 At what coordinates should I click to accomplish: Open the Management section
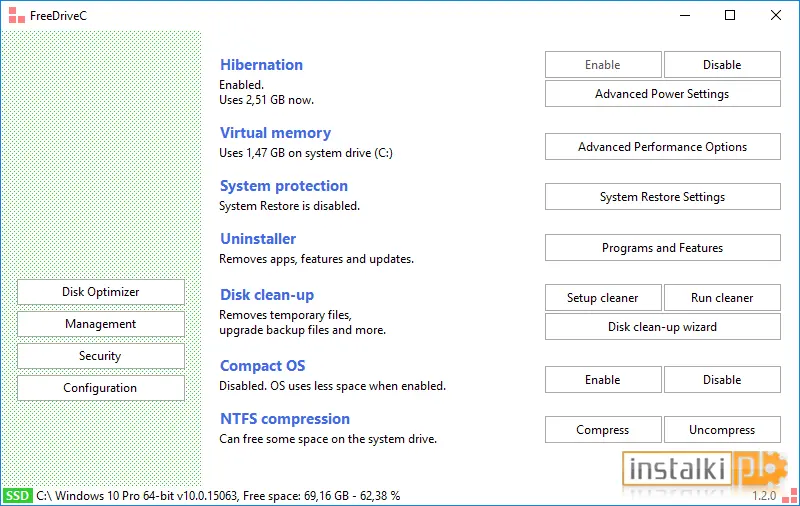[101, 324]
